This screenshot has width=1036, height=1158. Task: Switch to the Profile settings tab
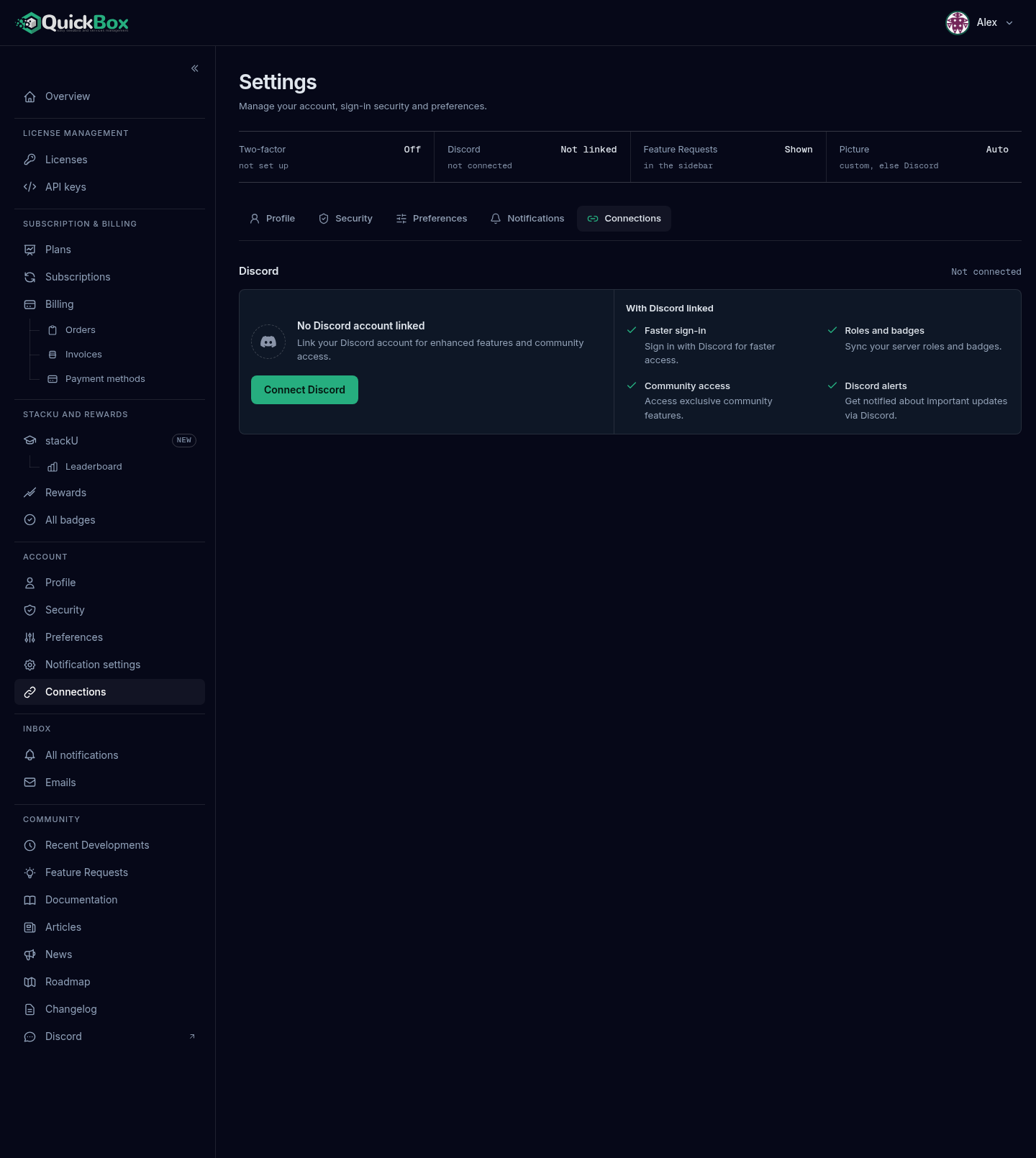272,219
